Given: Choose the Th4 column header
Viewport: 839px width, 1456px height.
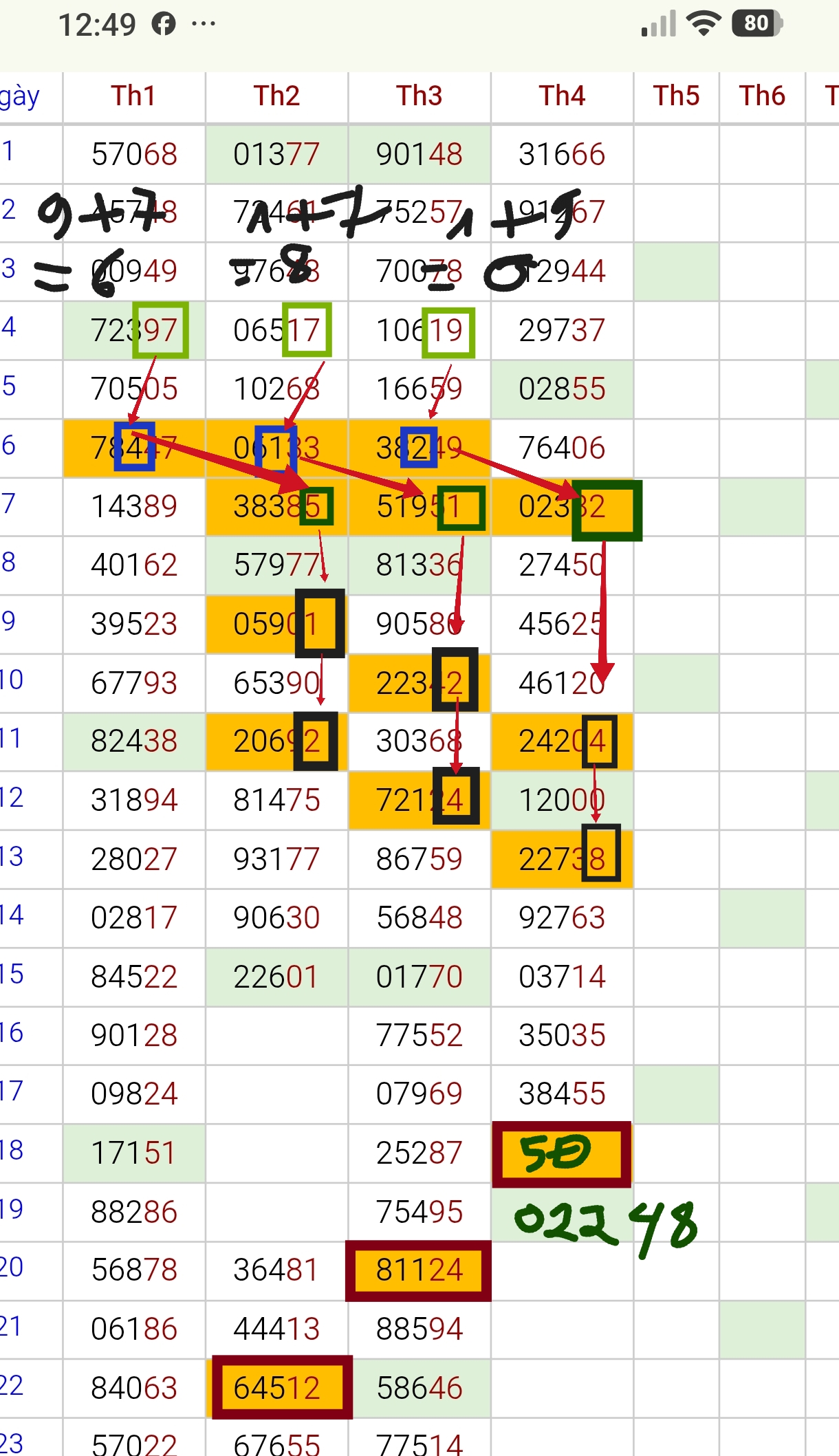Looking at the screenshot, I should click(x=562, y=96).
